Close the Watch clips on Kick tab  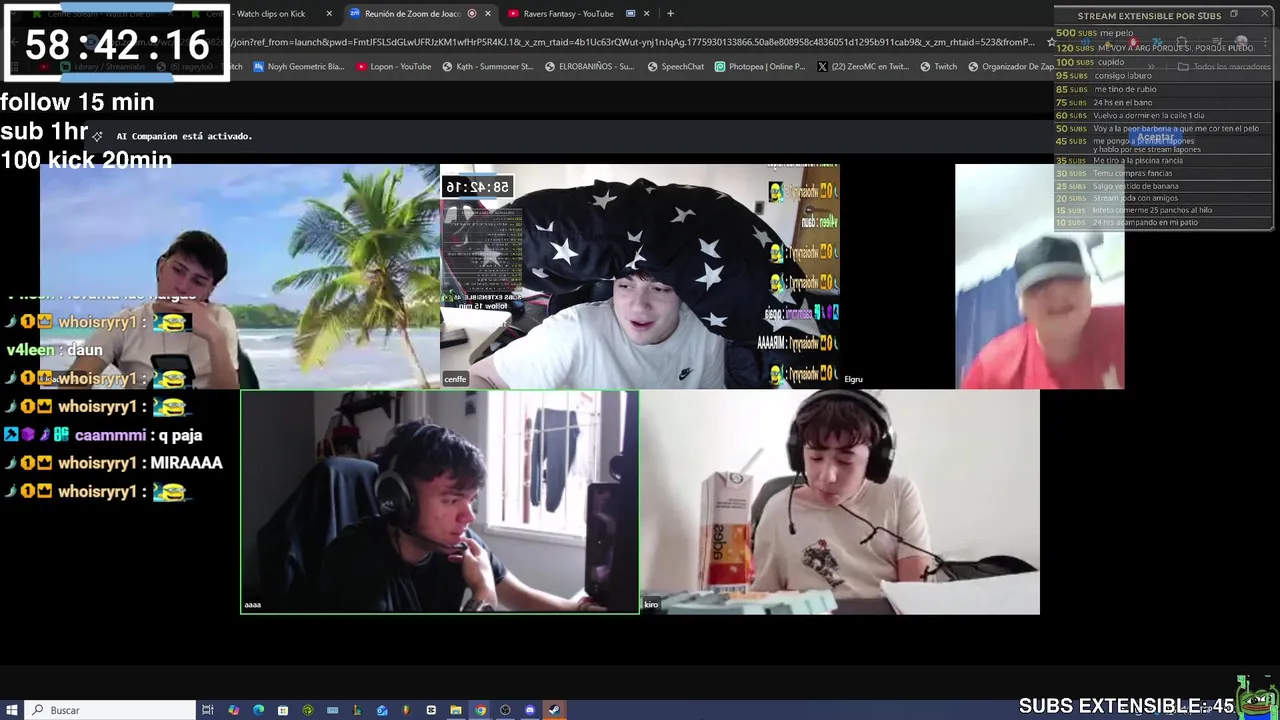[329, 14]
